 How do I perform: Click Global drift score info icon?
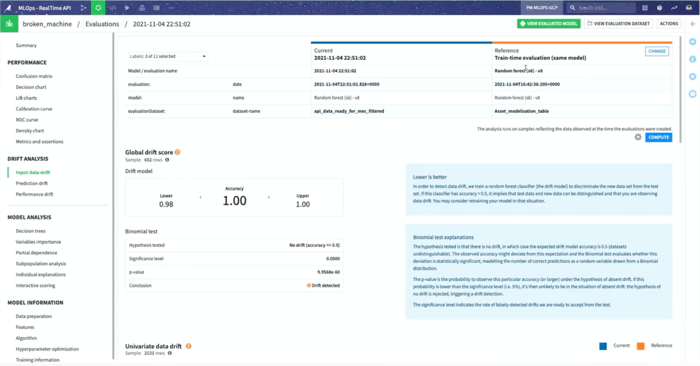point(177,152)
